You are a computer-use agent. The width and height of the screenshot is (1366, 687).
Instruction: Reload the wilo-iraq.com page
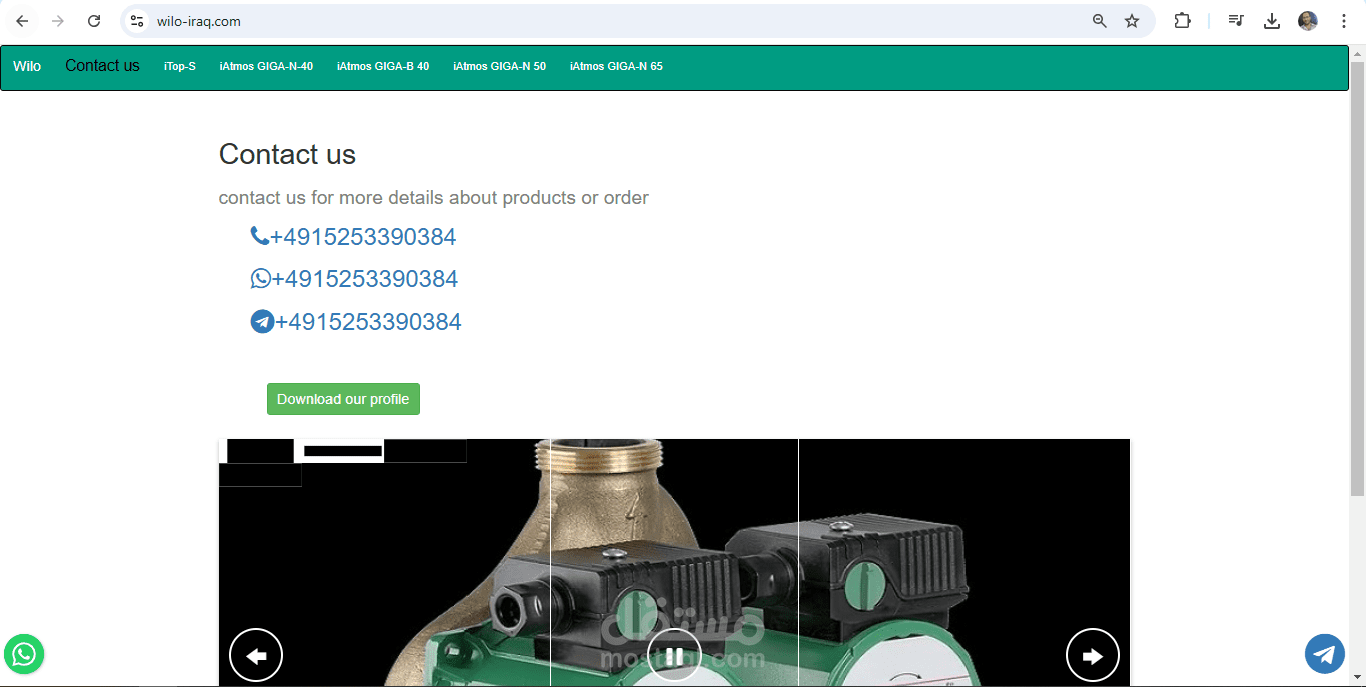click(x=94, y=21)
